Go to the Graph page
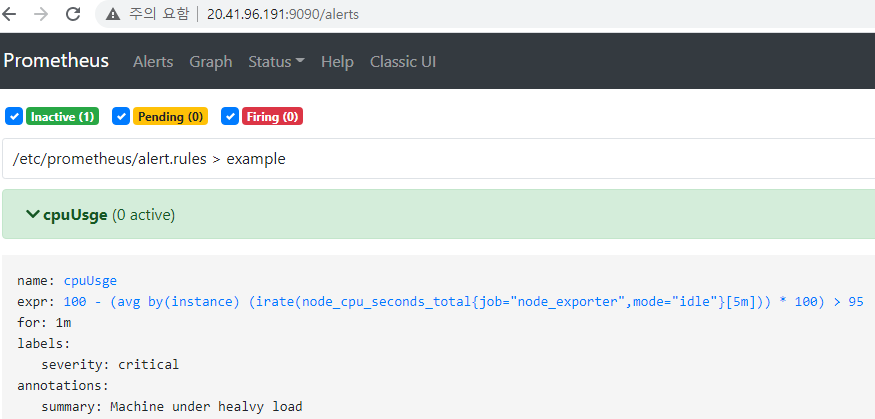The width and height of the screenshot is (875, 419). pyautogui.click(x=210, y=62)
